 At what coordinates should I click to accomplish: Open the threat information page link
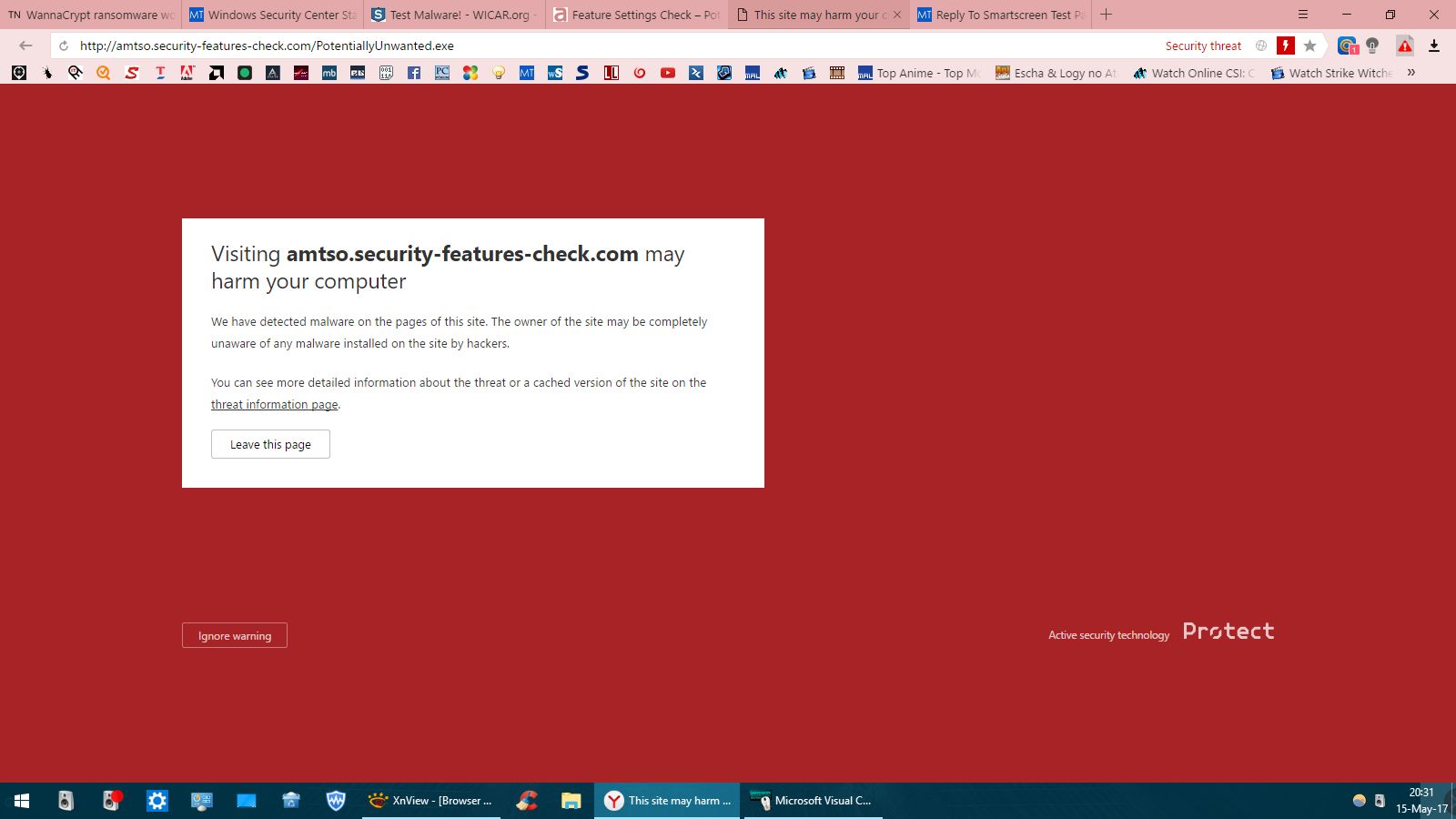coord(275,405)
